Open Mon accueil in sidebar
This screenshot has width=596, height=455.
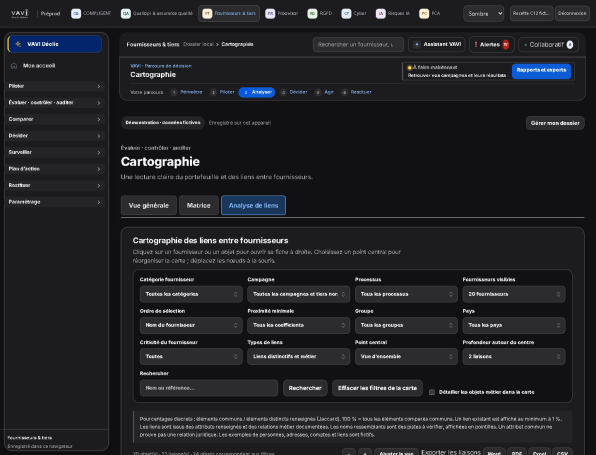[55, 66]
